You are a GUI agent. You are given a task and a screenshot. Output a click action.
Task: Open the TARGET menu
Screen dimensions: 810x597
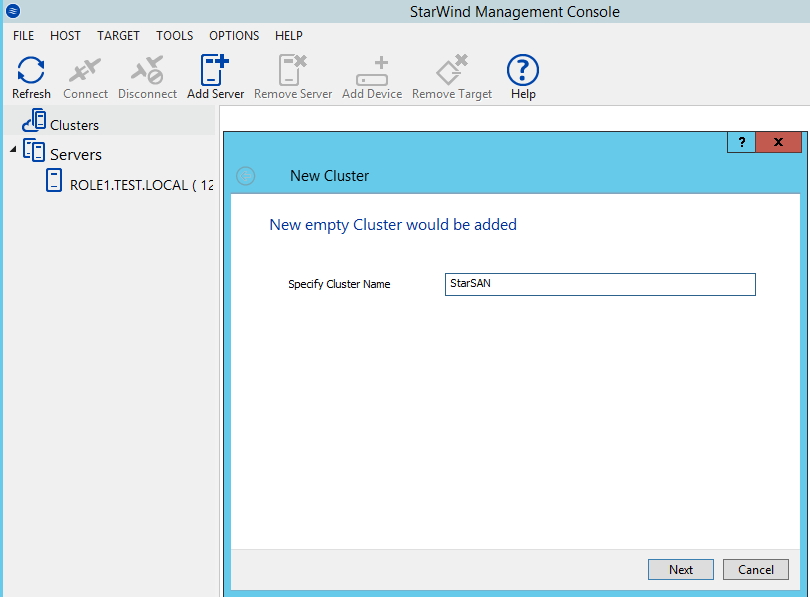coord(118,36)
